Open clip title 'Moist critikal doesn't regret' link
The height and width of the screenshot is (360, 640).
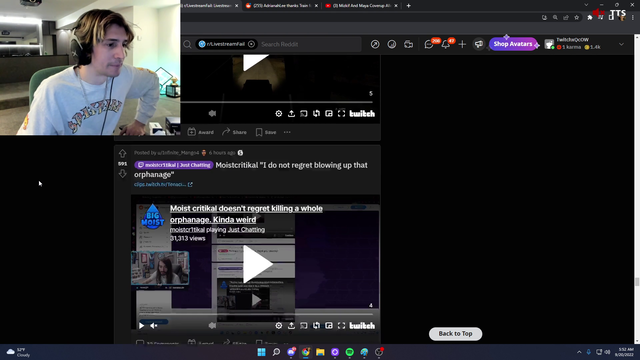pos(246,214)
